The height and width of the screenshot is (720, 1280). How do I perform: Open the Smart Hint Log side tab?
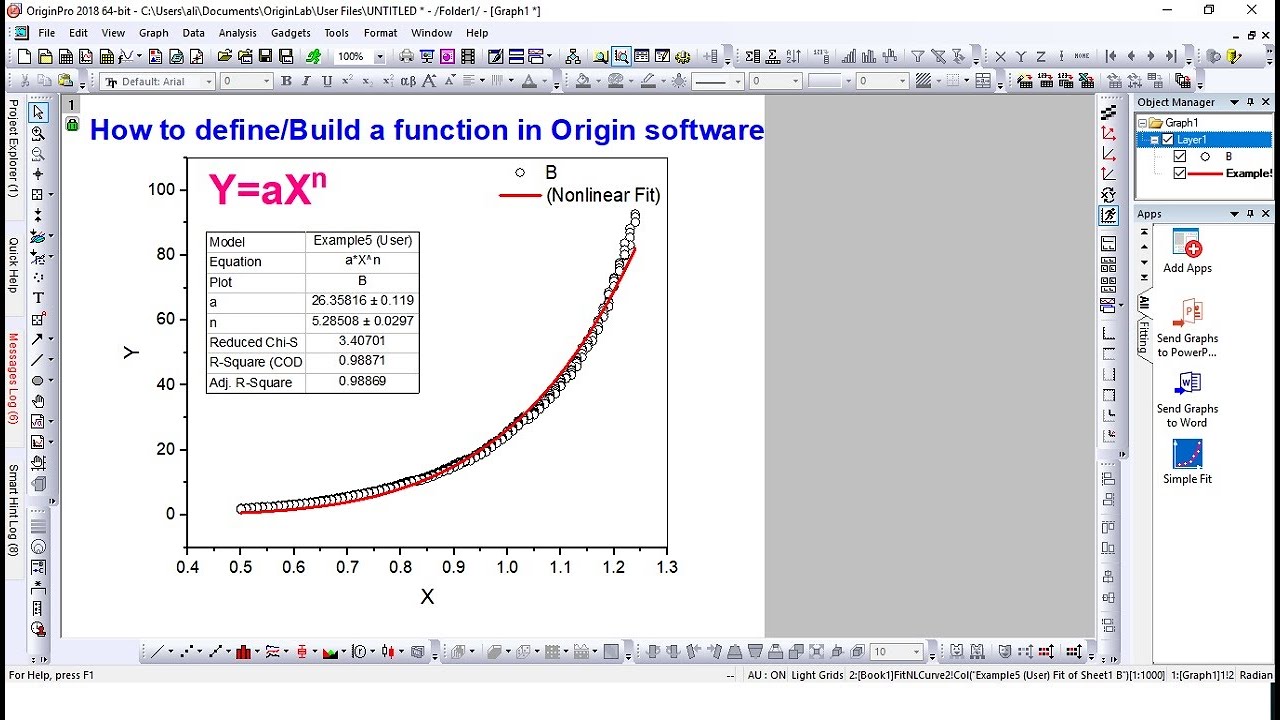(13, 510)
